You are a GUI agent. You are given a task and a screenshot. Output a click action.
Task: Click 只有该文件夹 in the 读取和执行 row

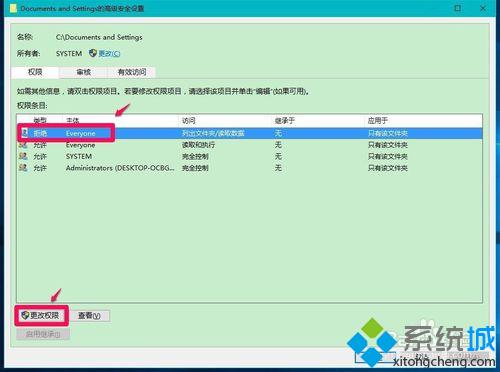pyautogui.click(x=387, y=145)
